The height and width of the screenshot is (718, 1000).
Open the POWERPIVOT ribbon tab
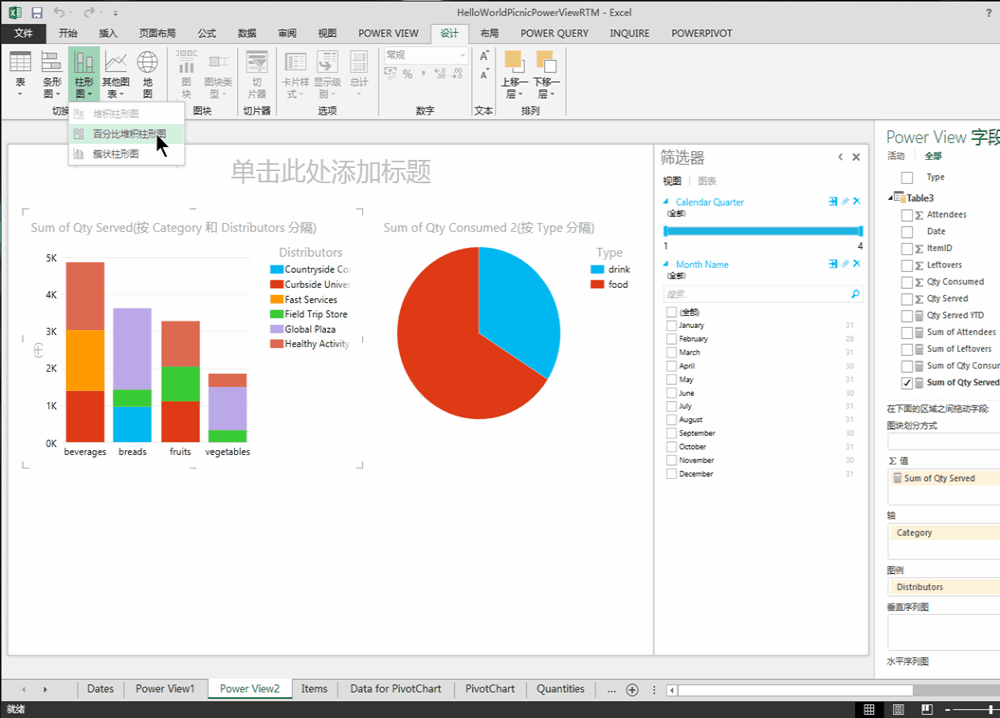tap(702, 33)
